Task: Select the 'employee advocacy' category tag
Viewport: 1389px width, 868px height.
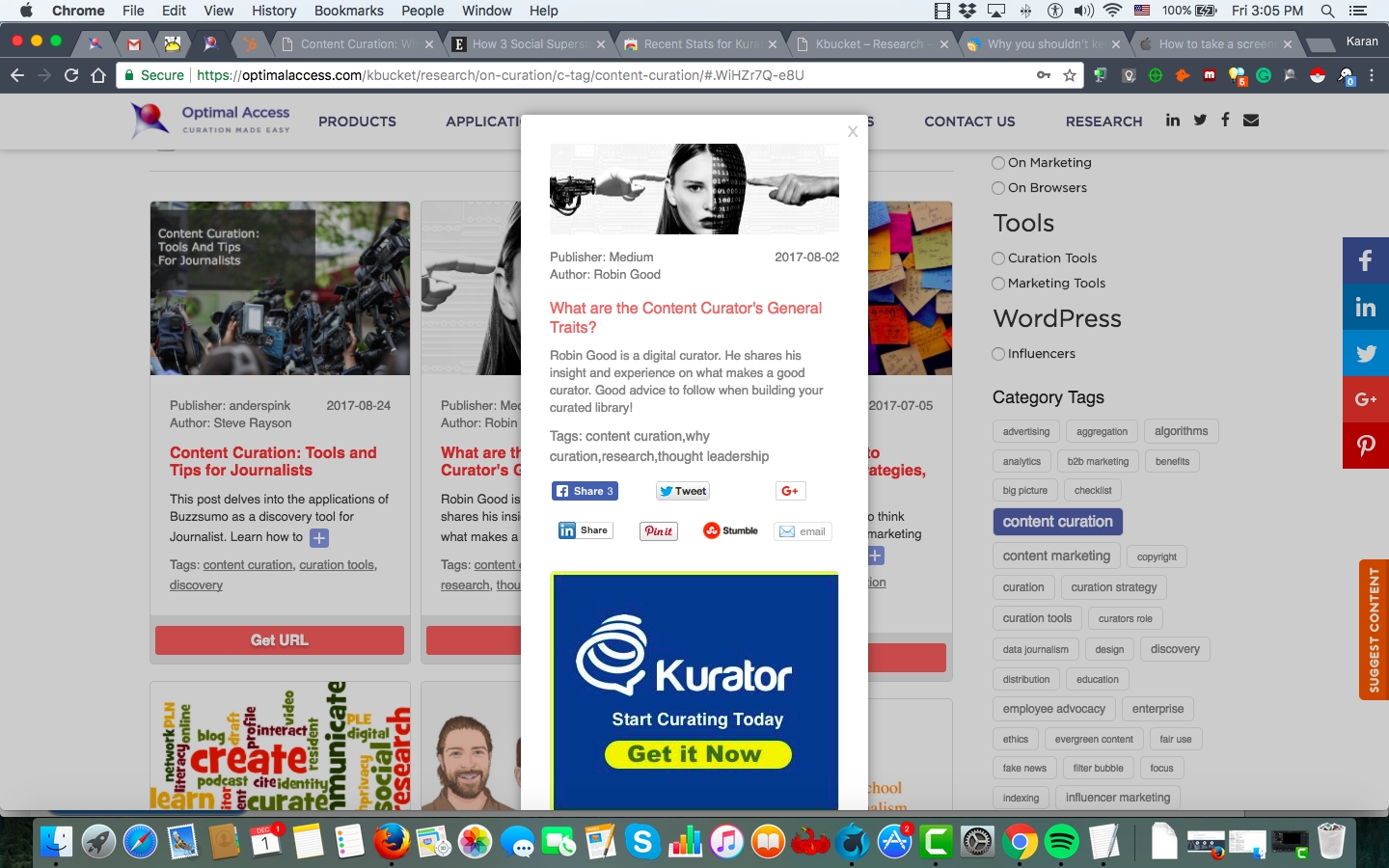Action: tap(1054, 709)
